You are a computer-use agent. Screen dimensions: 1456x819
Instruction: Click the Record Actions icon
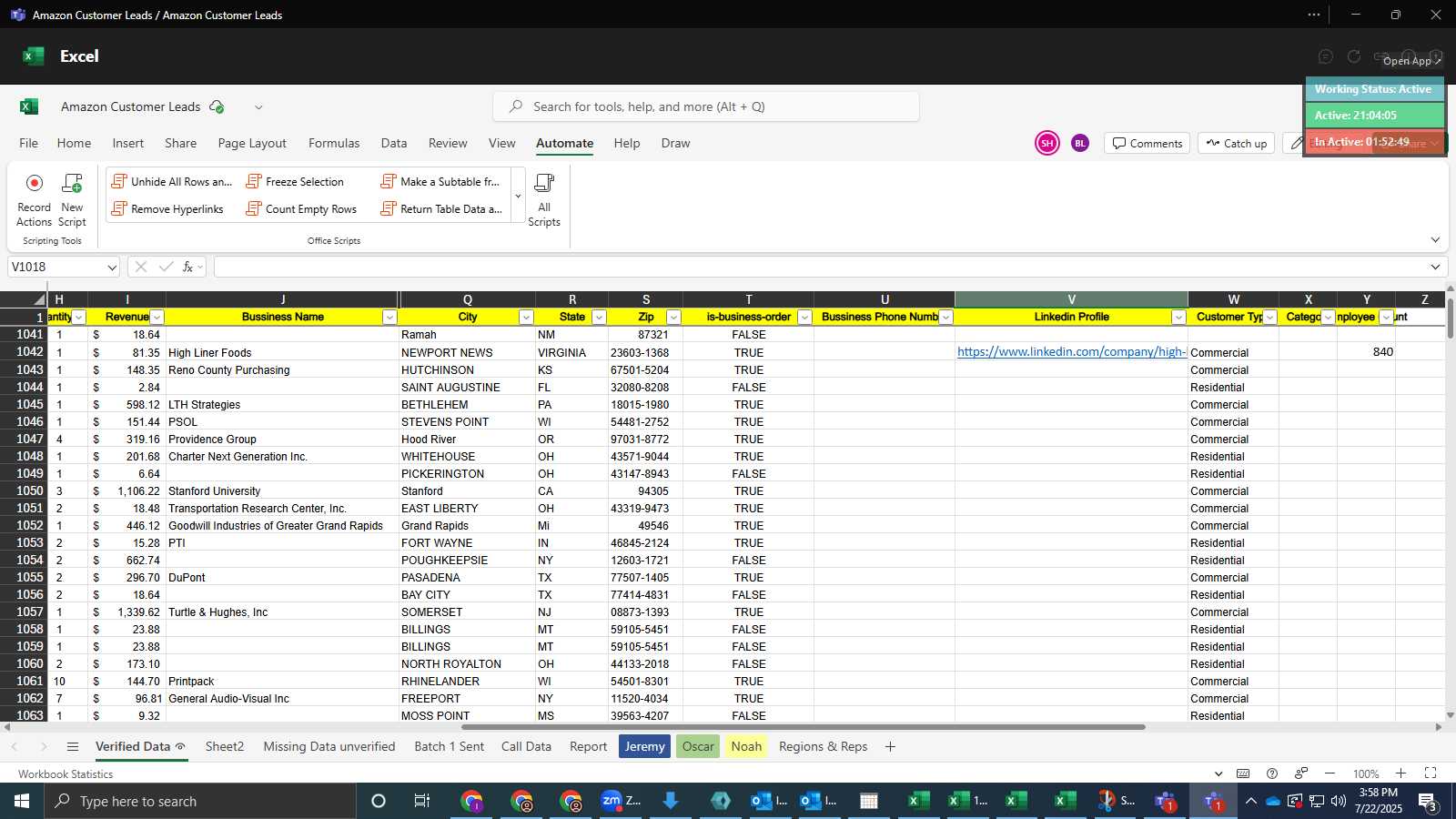coord(35,183)
